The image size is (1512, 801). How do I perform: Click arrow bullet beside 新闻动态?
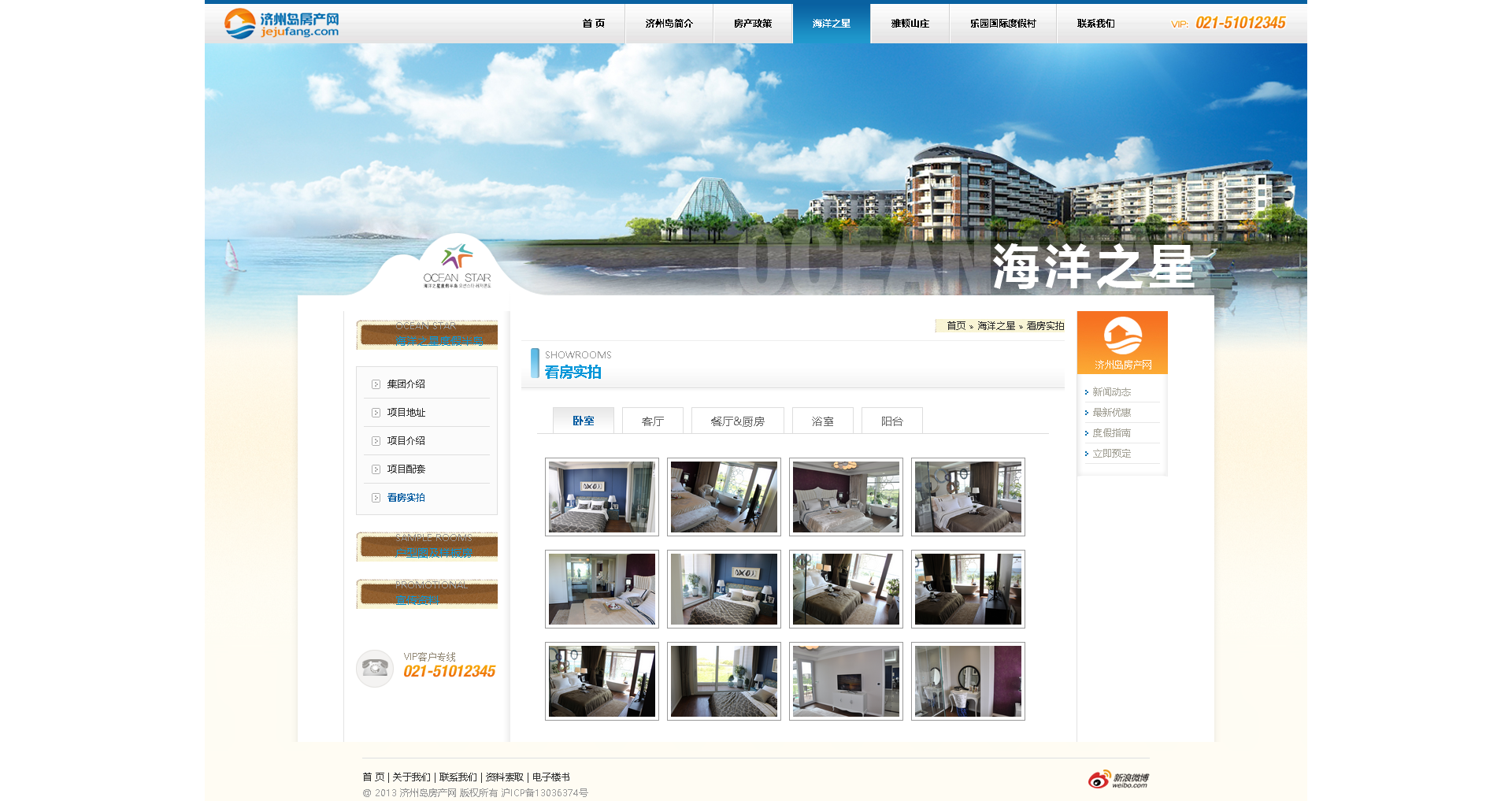pyautogui.click(x=1087, y=392)
